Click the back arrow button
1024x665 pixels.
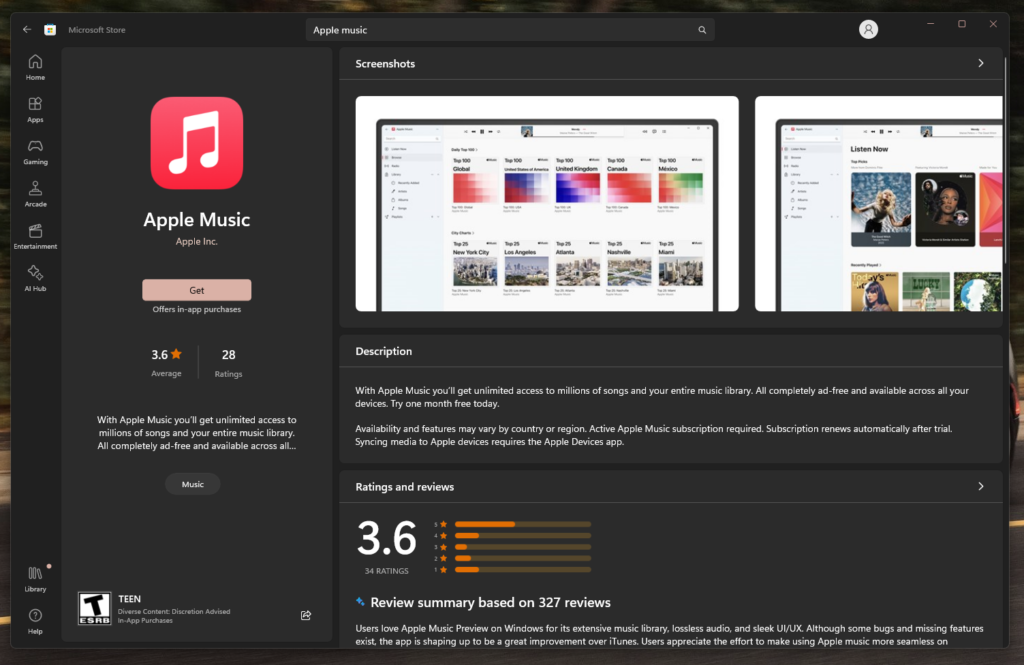[27, 30]
